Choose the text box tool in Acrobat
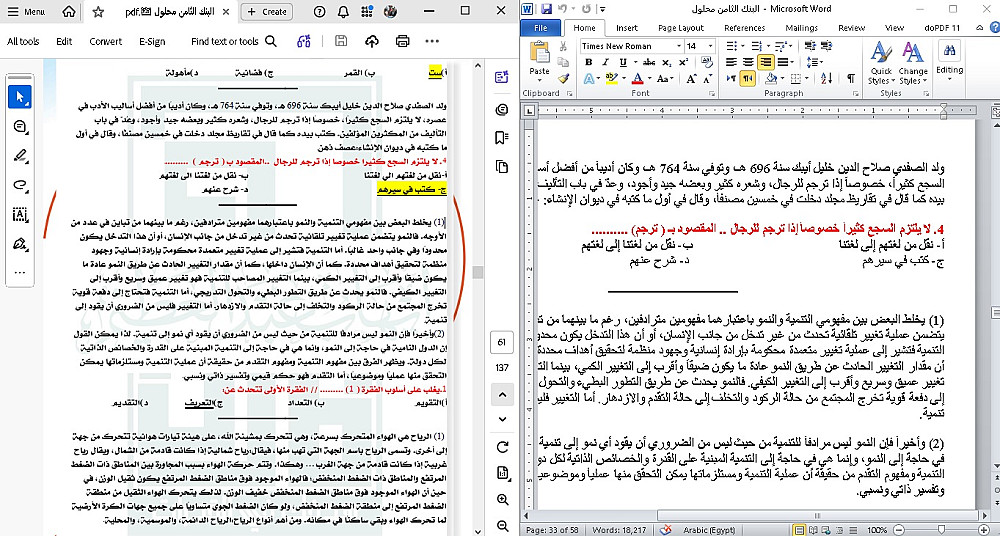Image resolution: width=1000 pixels, height=536 pixels. pos(20,214)
